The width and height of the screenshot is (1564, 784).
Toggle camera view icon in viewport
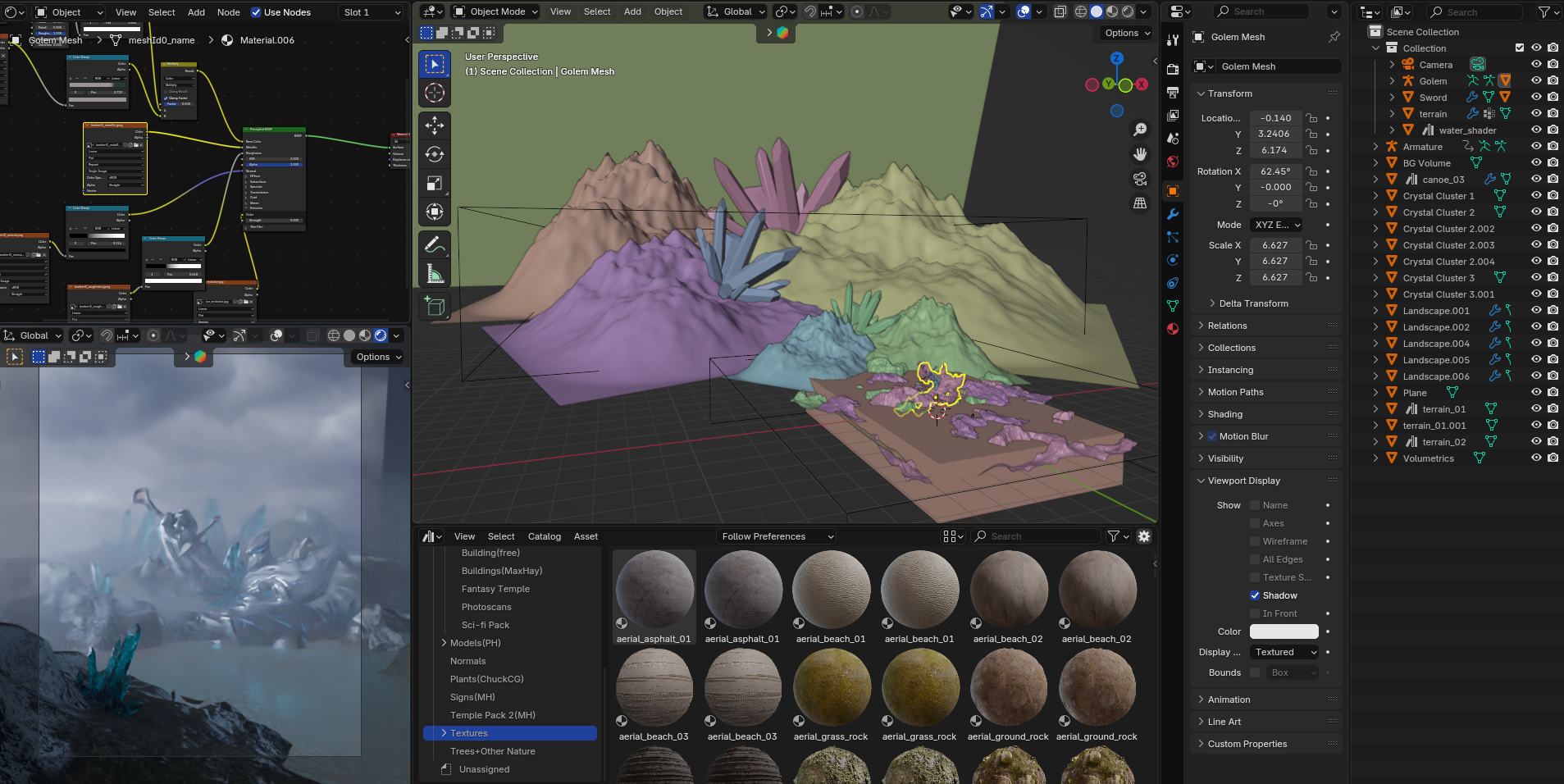coord(1140,179)
